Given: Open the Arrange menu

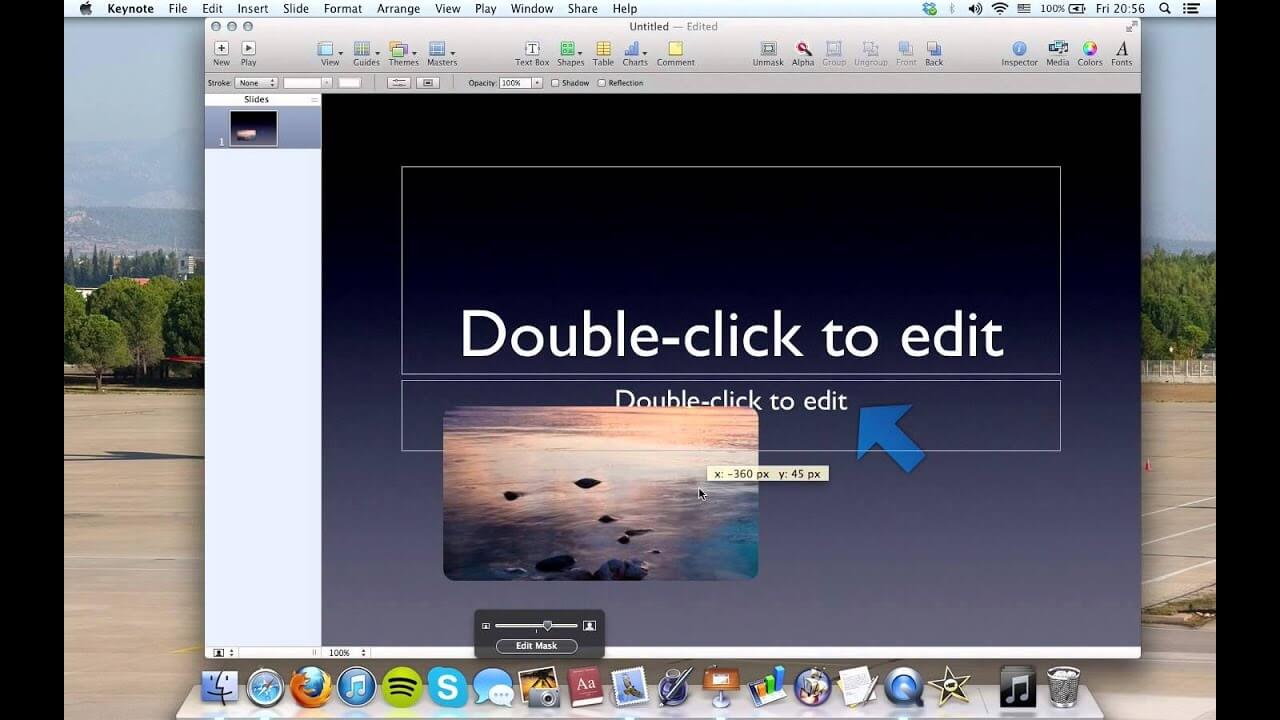Looking at the screenshot, I should (399, 9).
